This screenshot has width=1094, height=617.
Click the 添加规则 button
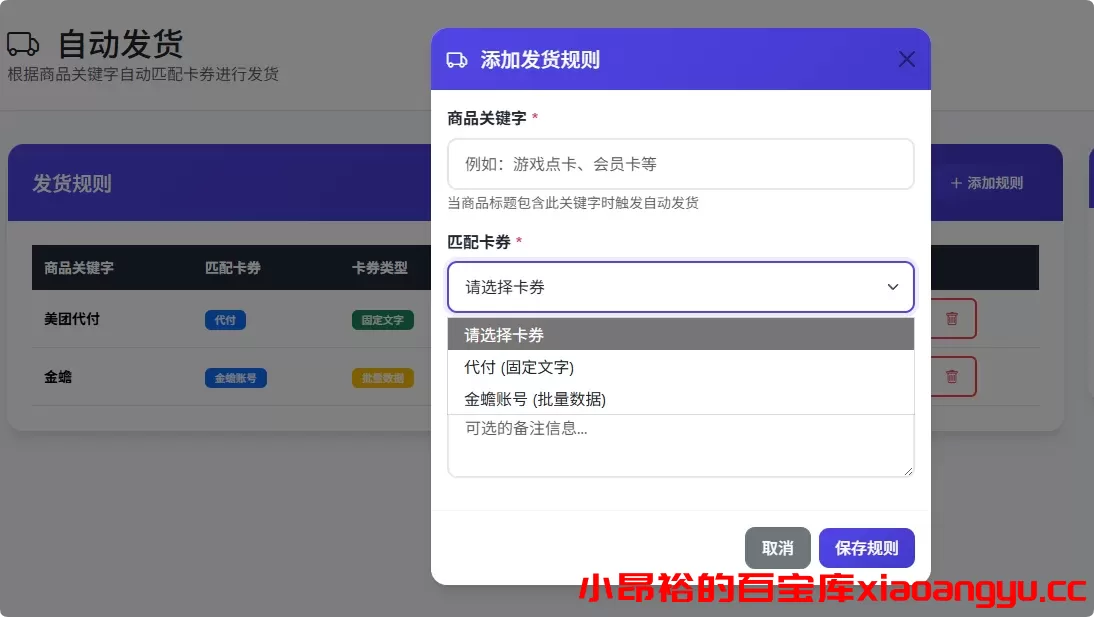pyautogui.click(x=984, y=183)
